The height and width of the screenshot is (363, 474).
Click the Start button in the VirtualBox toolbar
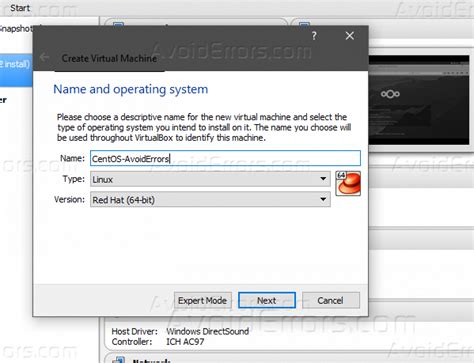click(x=20, y=8)
